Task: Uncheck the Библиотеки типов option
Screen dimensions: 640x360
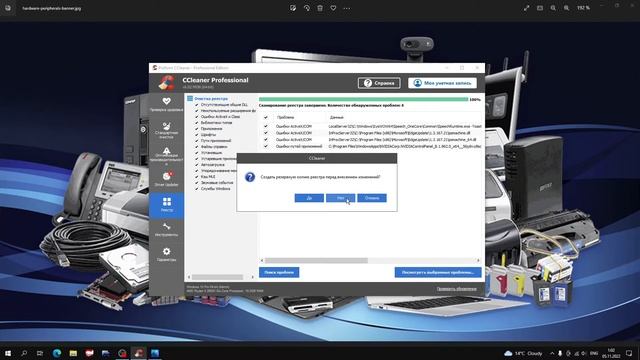Action: [x=197, y=123]
